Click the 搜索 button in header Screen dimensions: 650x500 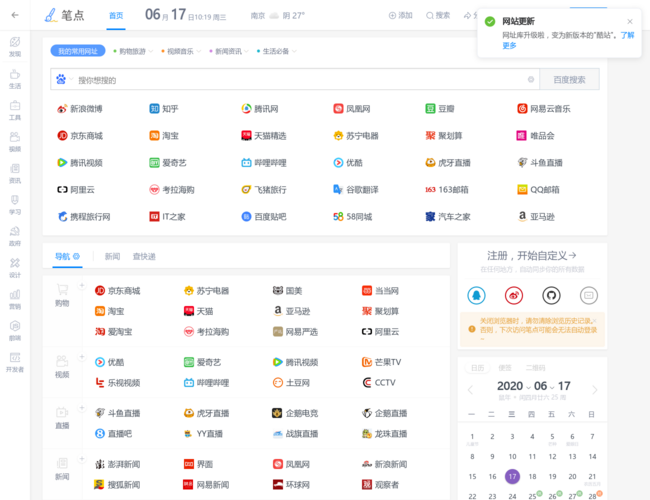tap(438, 15)
